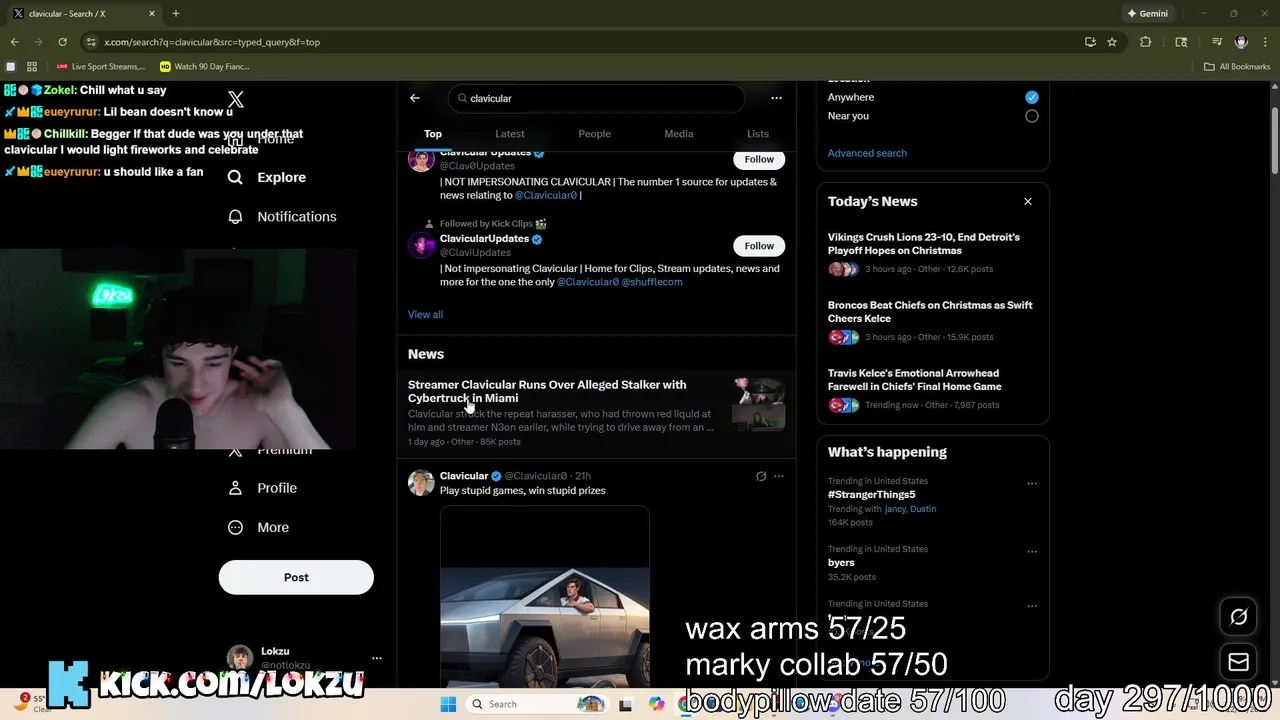This screenshot has width=1280, height=720.
Task: Follow the Clavicular Updates @Clav0Updates account
Action: point(759,159)
